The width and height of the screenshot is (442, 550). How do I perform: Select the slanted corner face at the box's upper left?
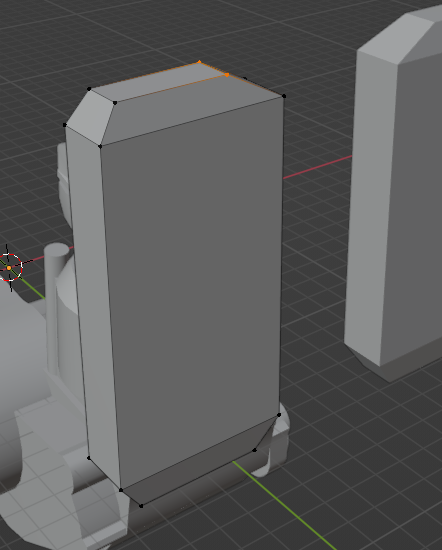click(91, 118)
